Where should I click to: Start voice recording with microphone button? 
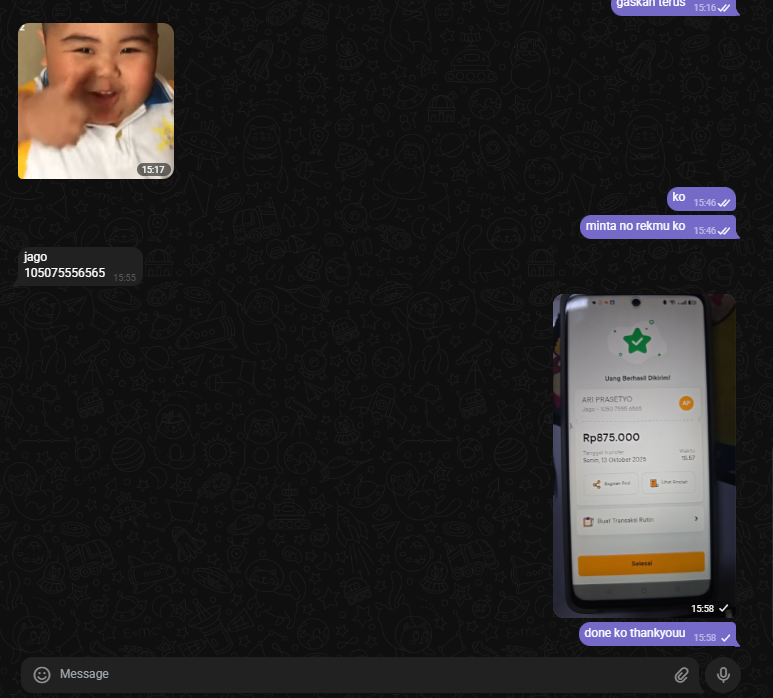(722, 675)
